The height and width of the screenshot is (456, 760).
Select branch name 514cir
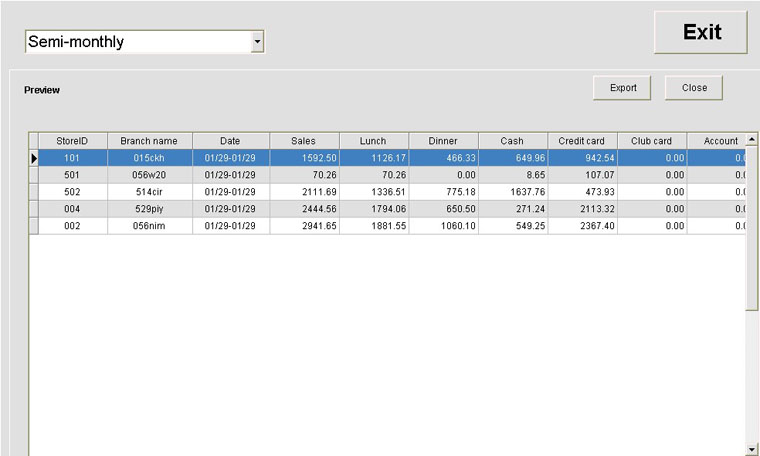click(x=150, y=192)
